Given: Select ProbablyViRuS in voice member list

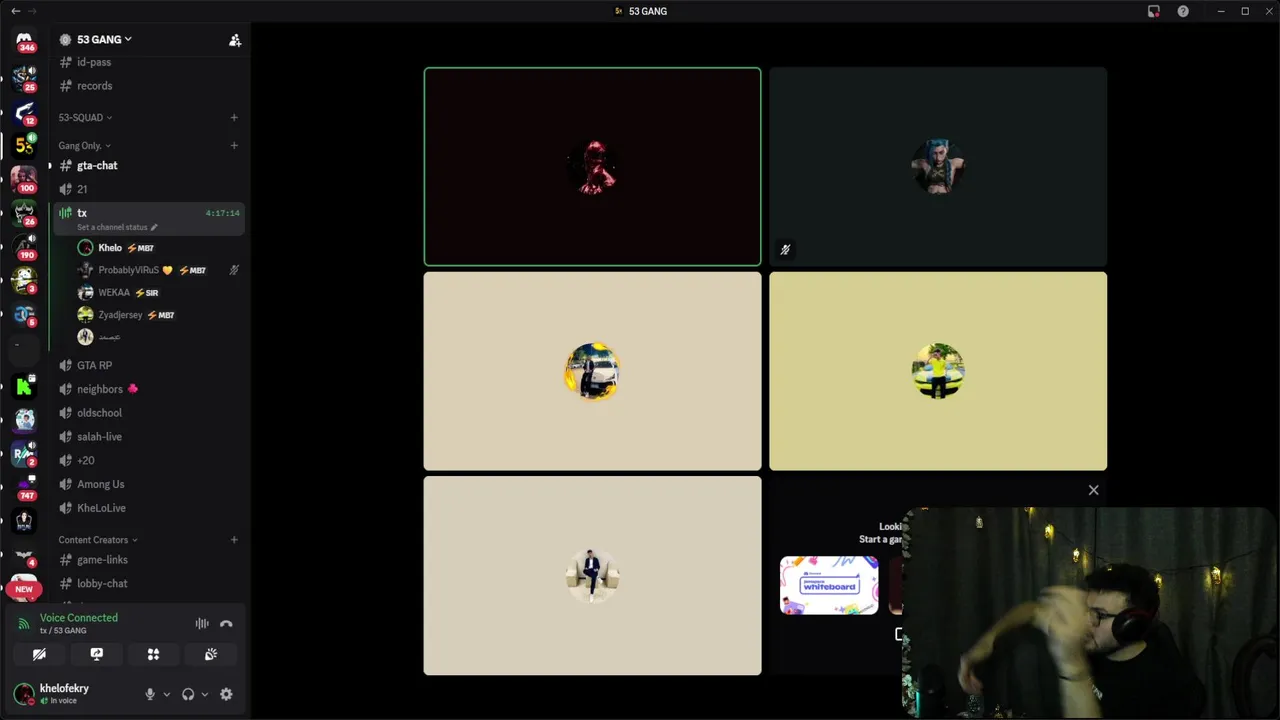Looking at the screenshot, I should click(x=158, y=270).
